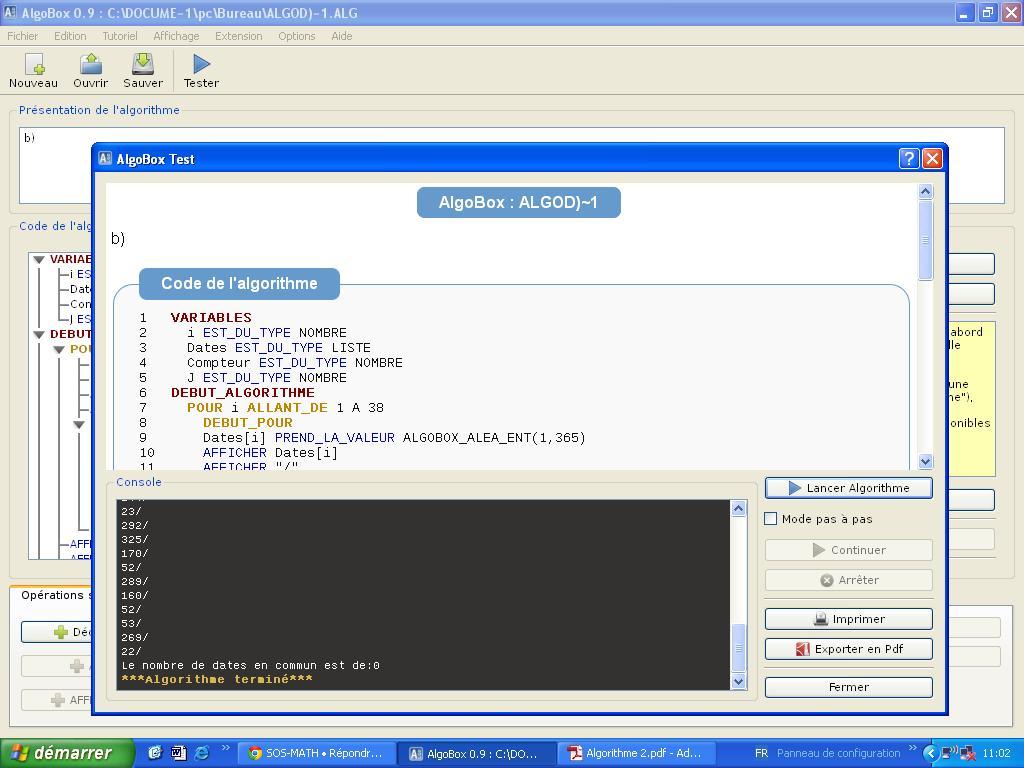Screen dimensions: 1024x768
Task: Click the Ouvrir folder icon
Action: click(90, 65)
